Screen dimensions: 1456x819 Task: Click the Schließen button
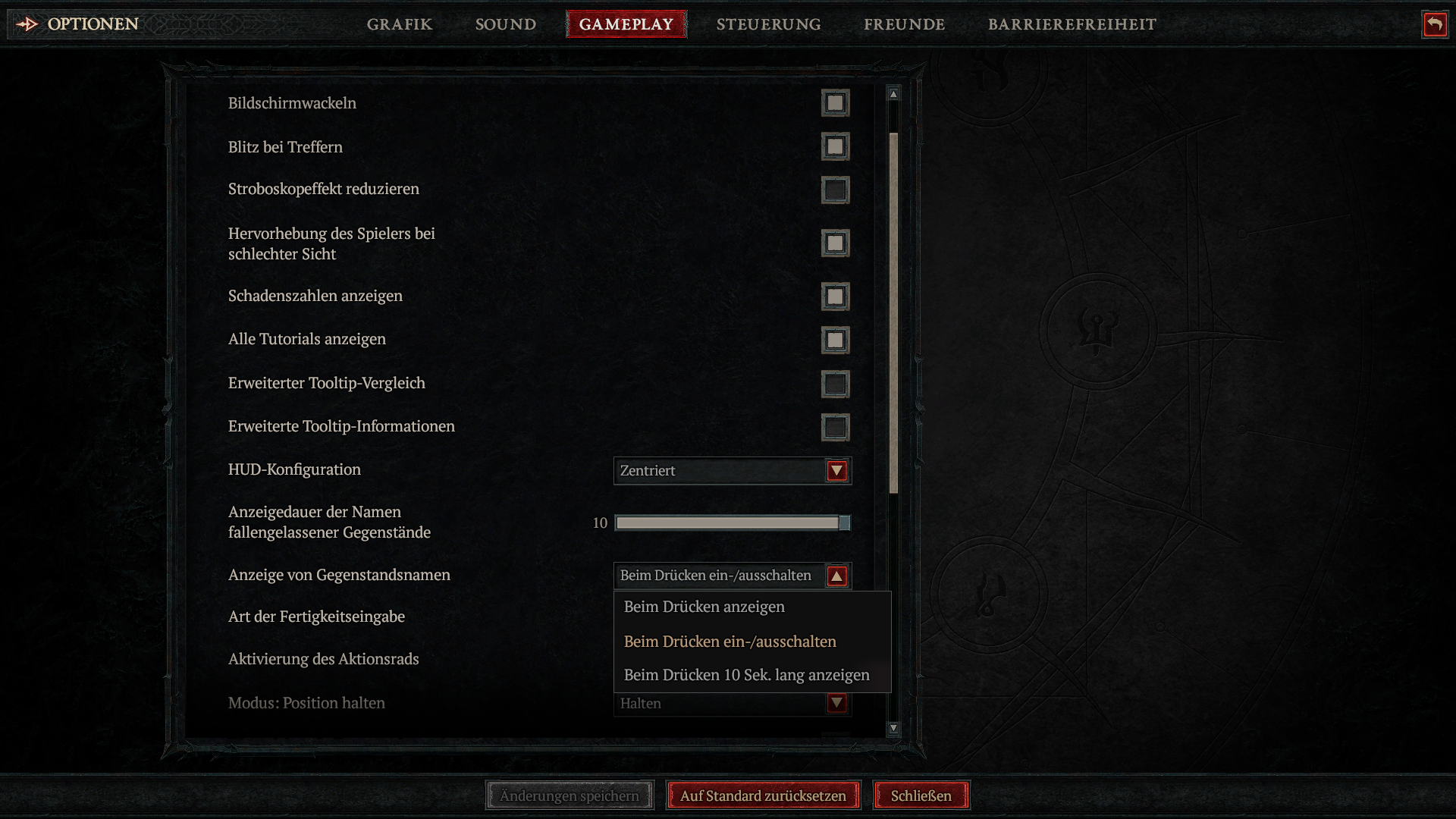[x=921, y=795]
